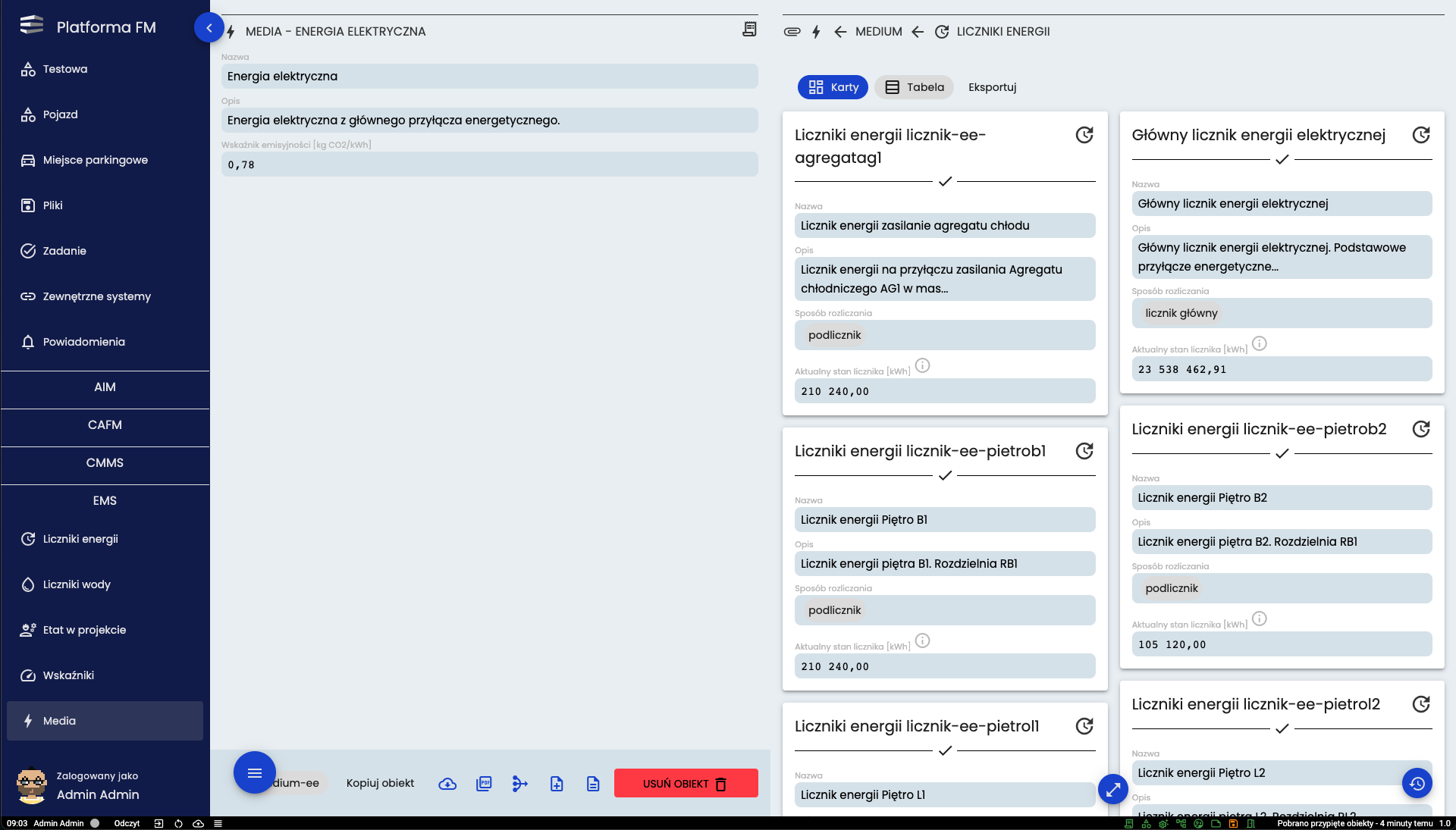The image size is (1456, 830).
Task: Open Etat w projekcie
Action: tap(105, 630)
